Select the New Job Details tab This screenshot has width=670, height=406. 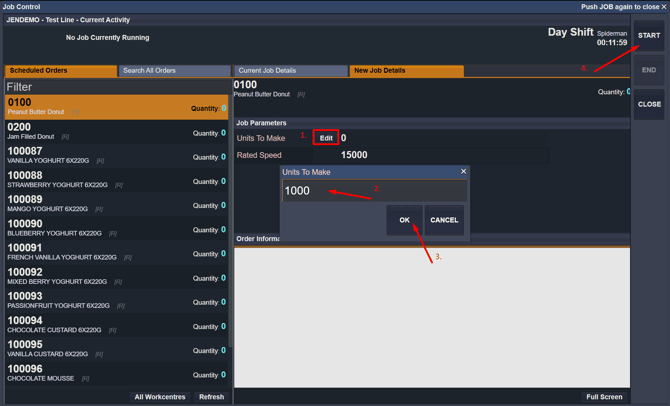(x=406, y=71)
